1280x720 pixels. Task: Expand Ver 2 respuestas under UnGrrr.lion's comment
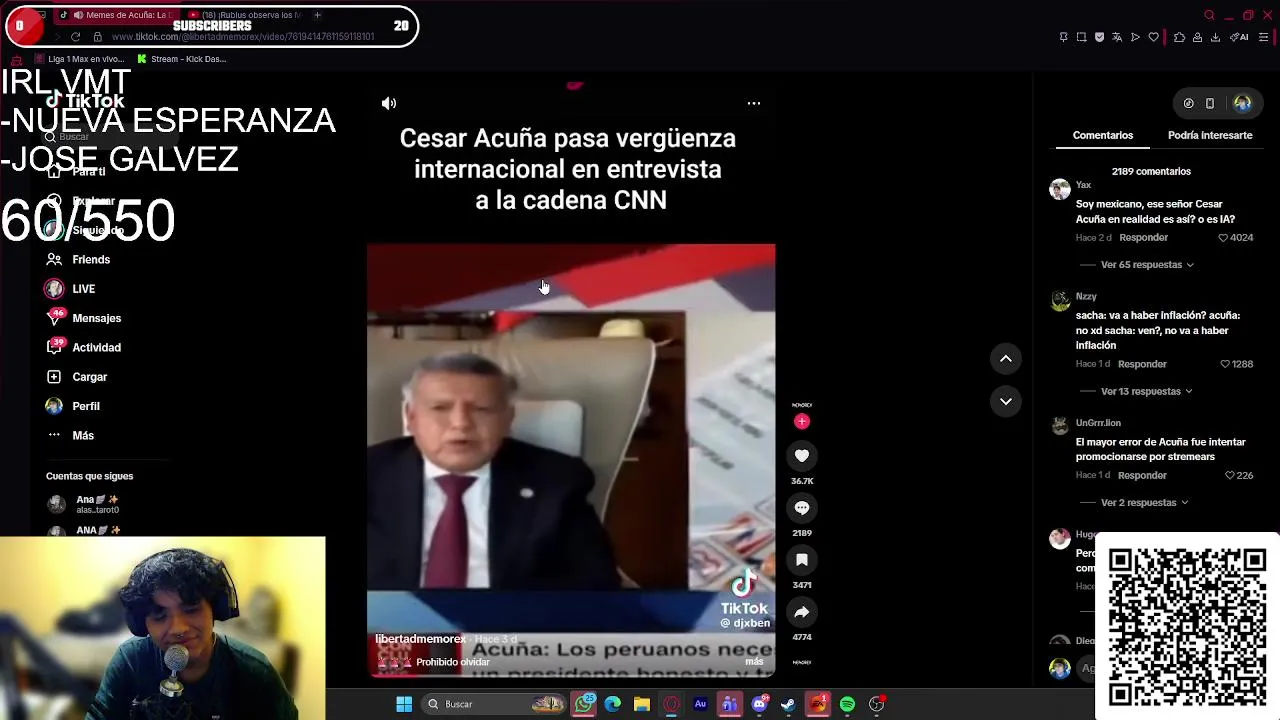point(1144,503)
